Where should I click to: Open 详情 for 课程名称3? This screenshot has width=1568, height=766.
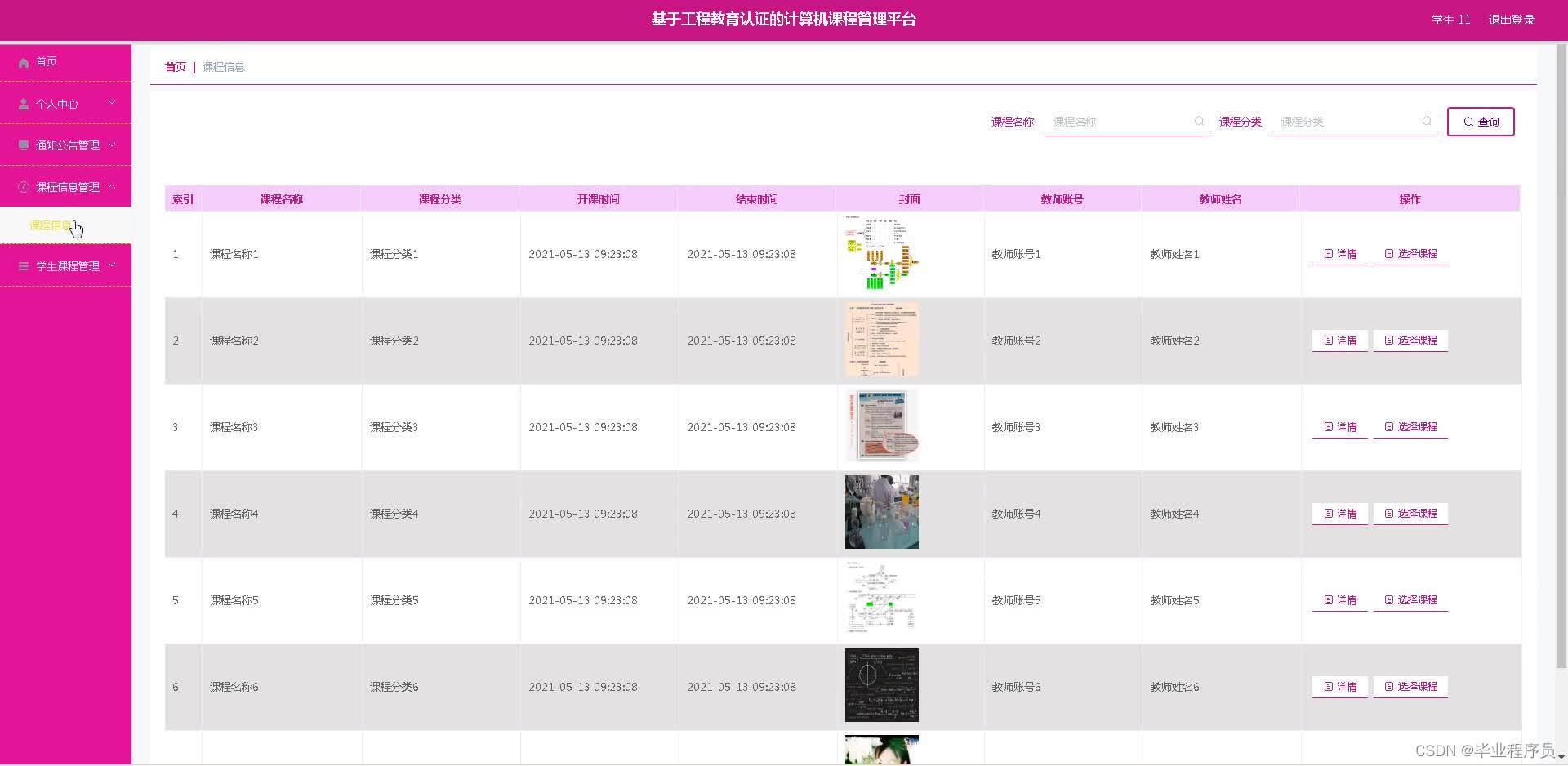click(x=1340, y=427)
